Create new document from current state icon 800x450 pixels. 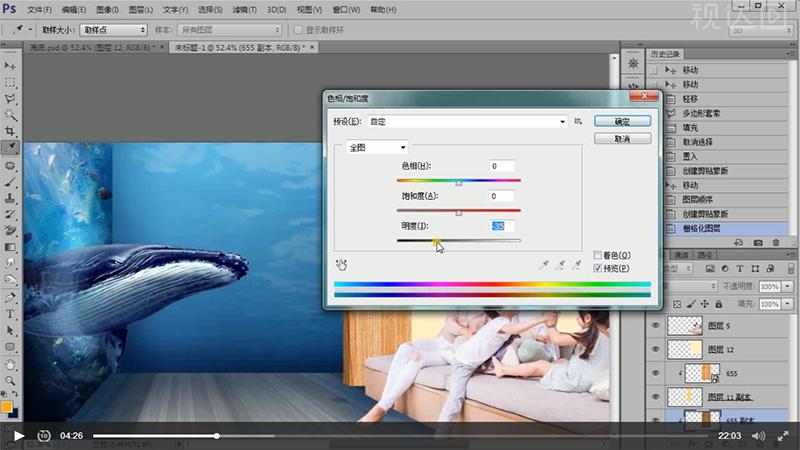coord(738,243)
